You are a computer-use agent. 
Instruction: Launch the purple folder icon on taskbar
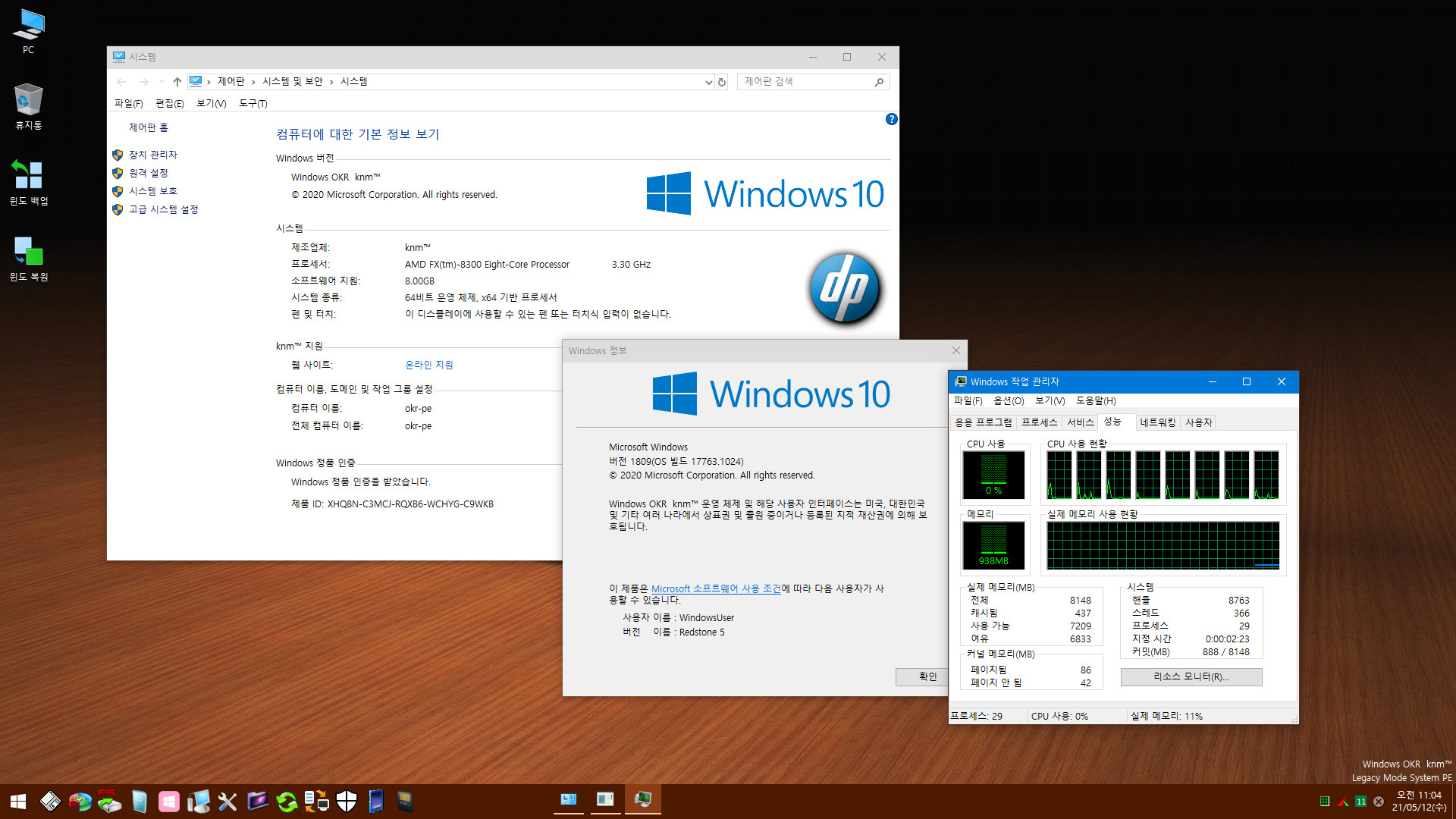coord(257,802)
